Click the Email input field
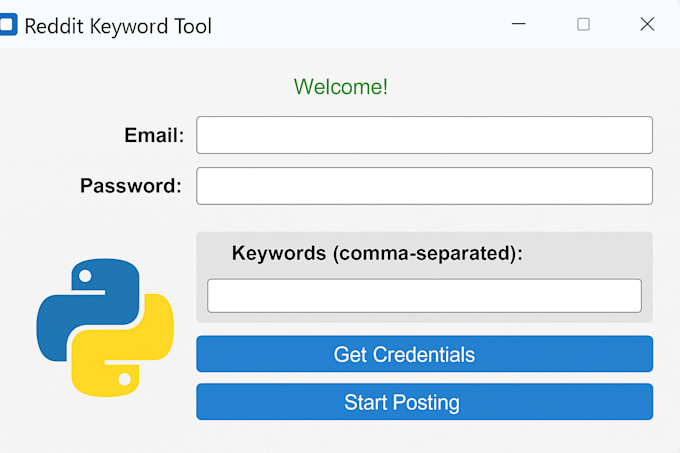 pos(424,135)
